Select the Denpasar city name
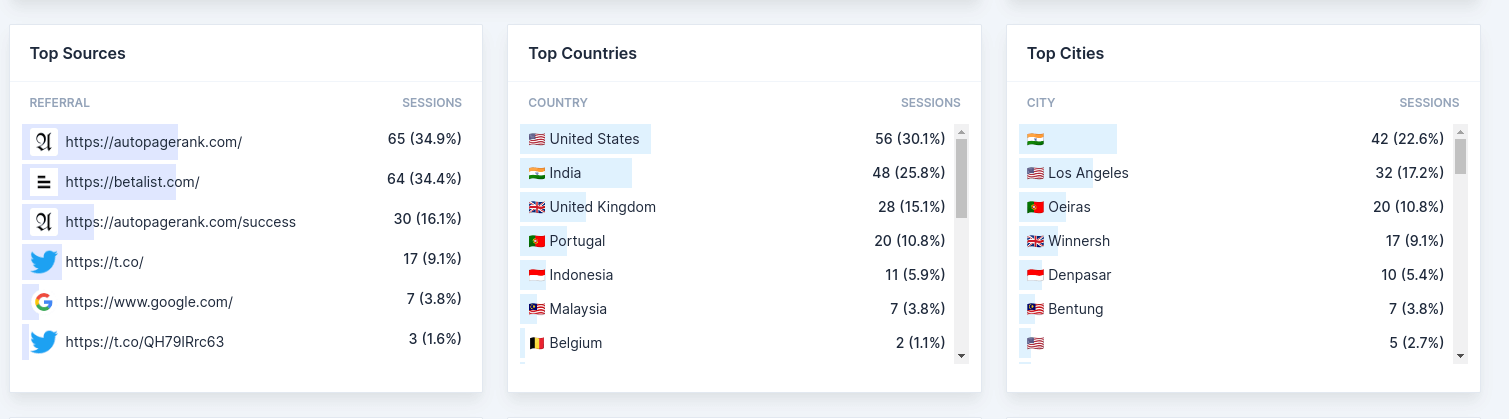 (1080, 275)
